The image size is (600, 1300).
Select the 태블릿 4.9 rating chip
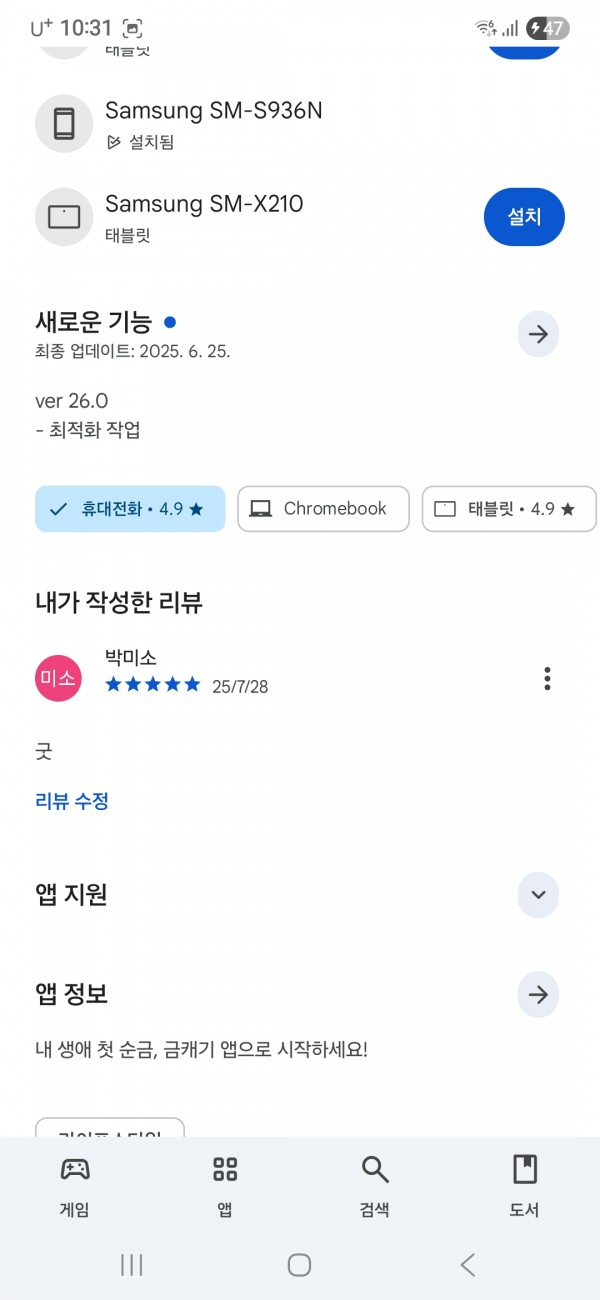click(x=509, y=509)
